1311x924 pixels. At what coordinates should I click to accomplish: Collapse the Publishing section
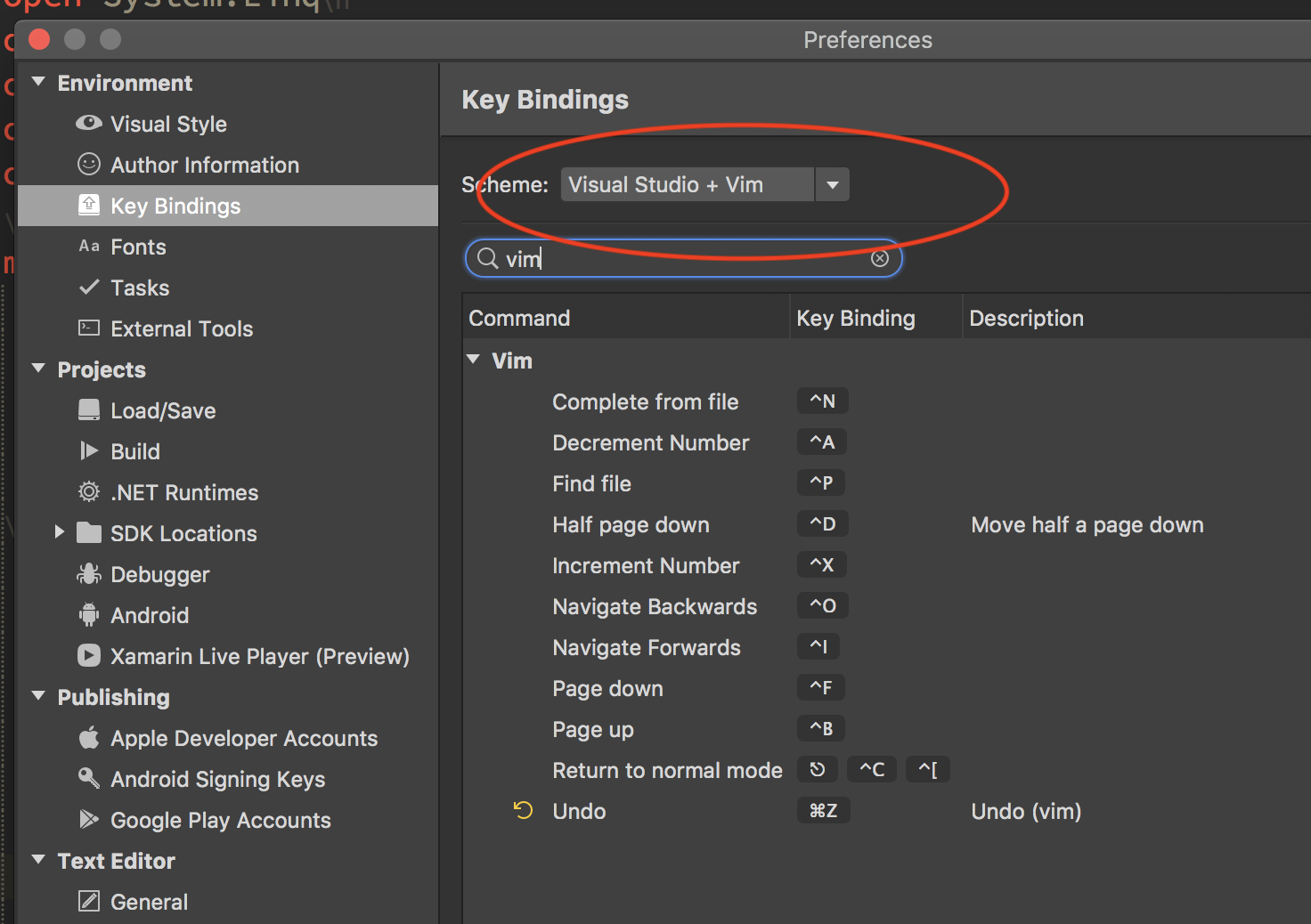(x=38, y=696)
